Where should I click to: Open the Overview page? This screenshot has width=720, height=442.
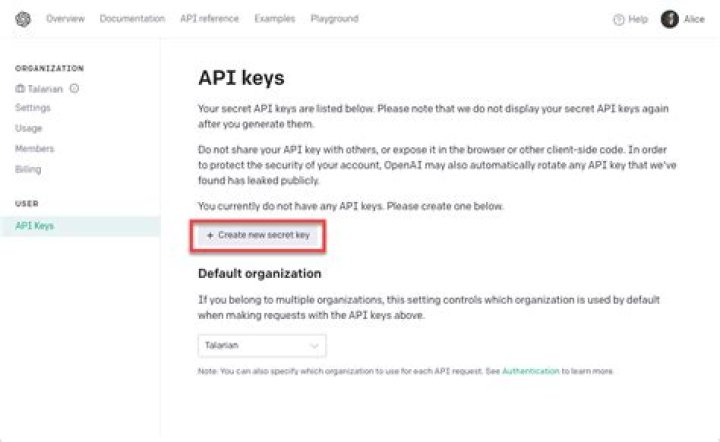pyautogui.click(x=65, y=19)
